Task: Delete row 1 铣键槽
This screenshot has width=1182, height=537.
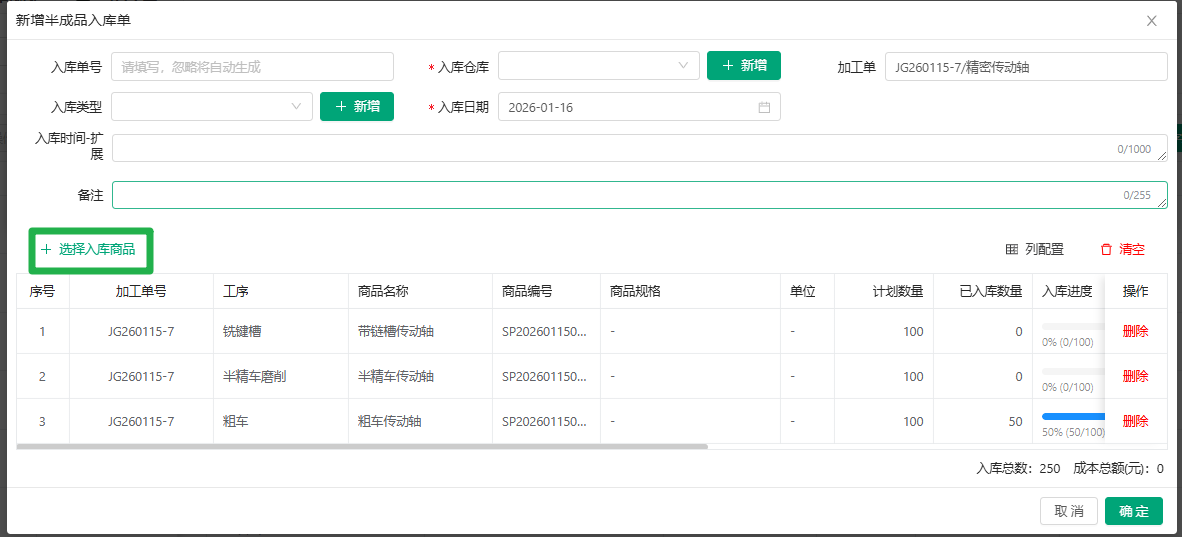Action: [x=1135, y=331]
